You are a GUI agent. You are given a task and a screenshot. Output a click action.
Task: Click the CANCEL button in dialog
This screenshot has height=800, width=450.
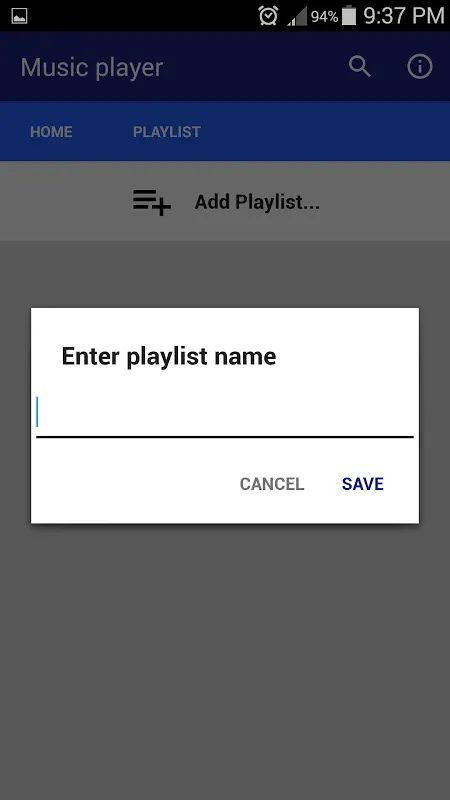[272, 484]
